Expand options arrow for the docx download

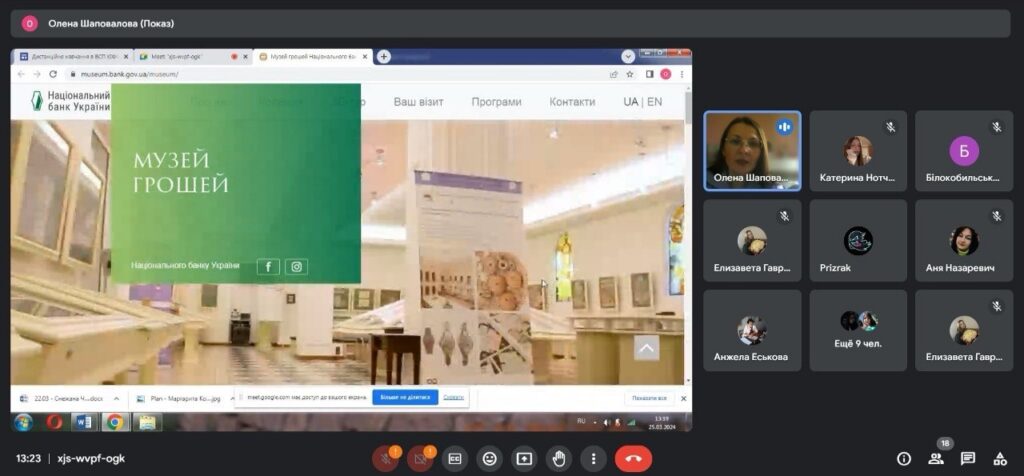tap(116, 398)
